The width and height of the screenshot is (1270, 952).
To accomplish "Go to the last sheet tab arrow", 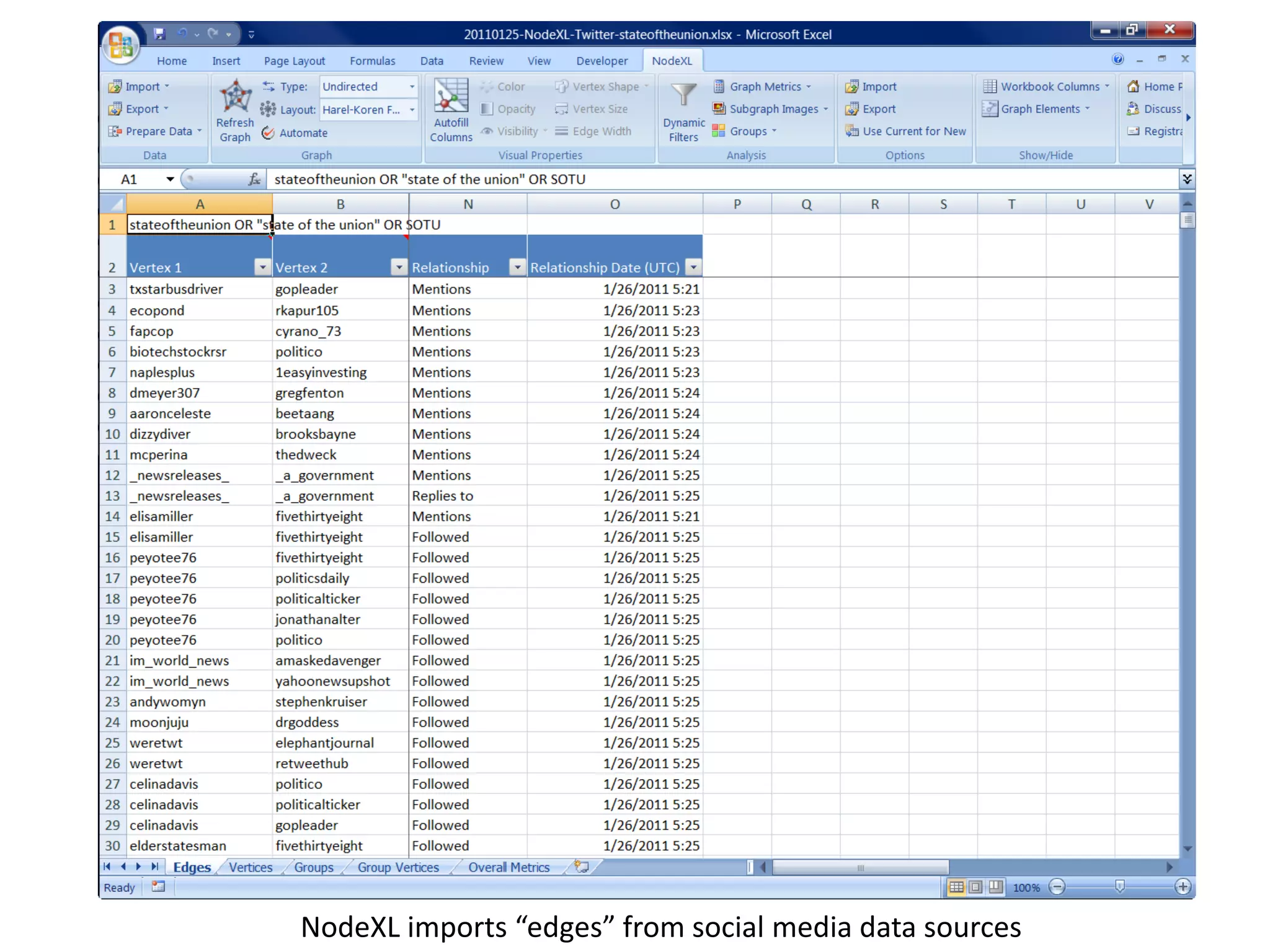I will coord(155,866).
